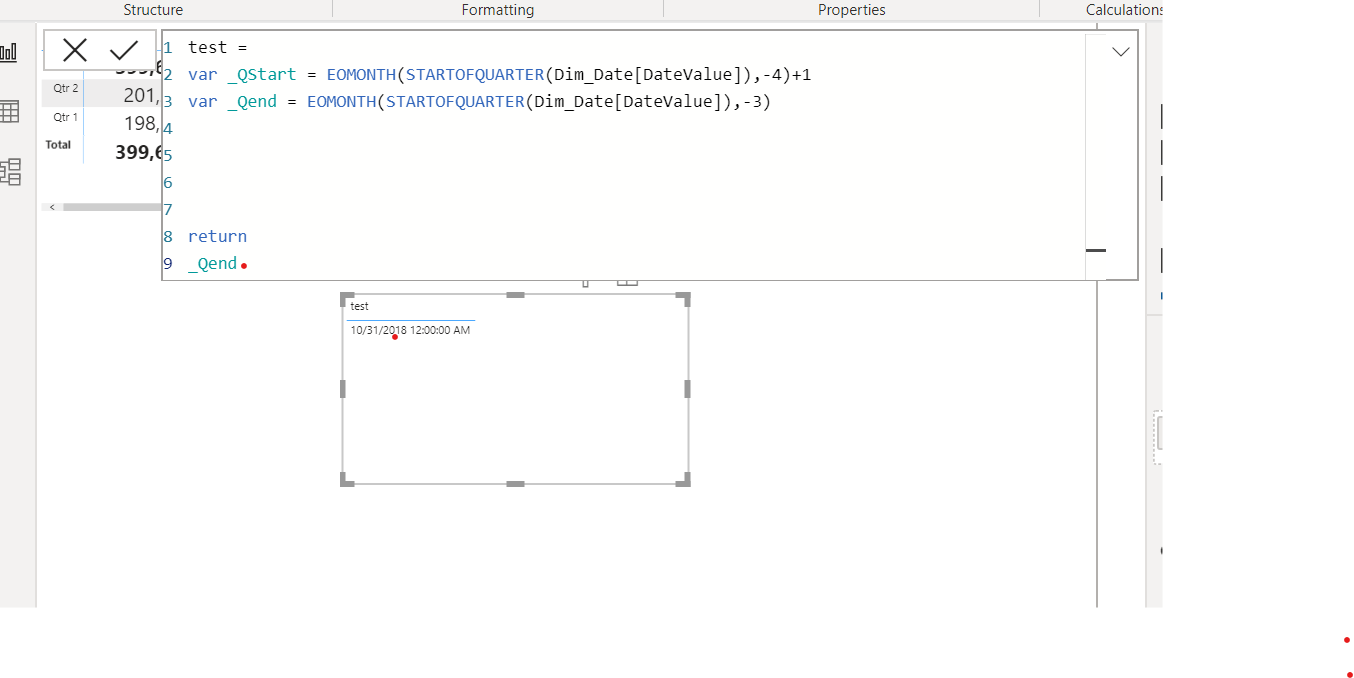Select the Total row header
This screenshot has height=678, width=1354.
(x=58, y=145)
